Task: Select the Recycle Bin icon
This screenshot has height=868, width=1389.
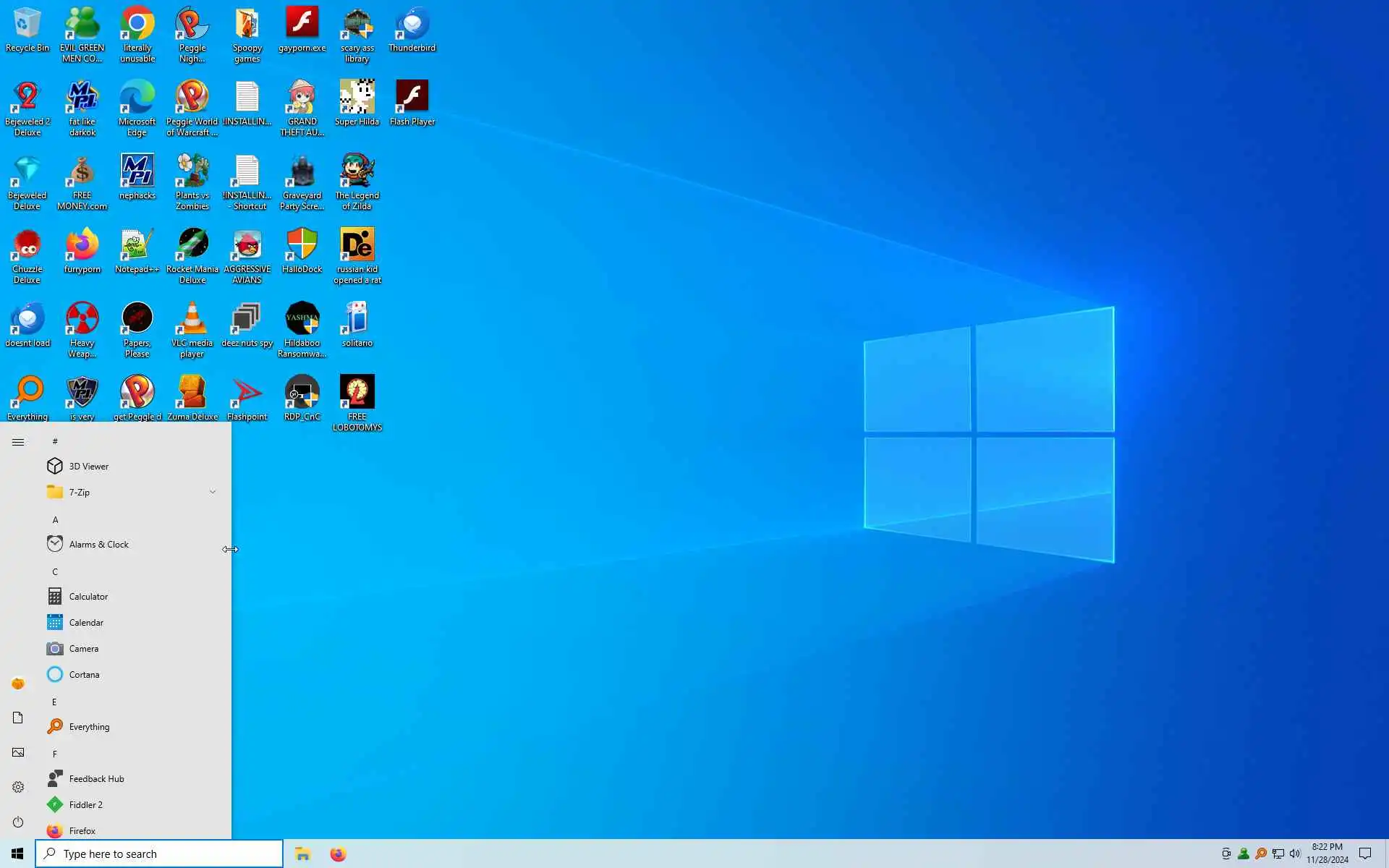Action: [x=27, y=25]
